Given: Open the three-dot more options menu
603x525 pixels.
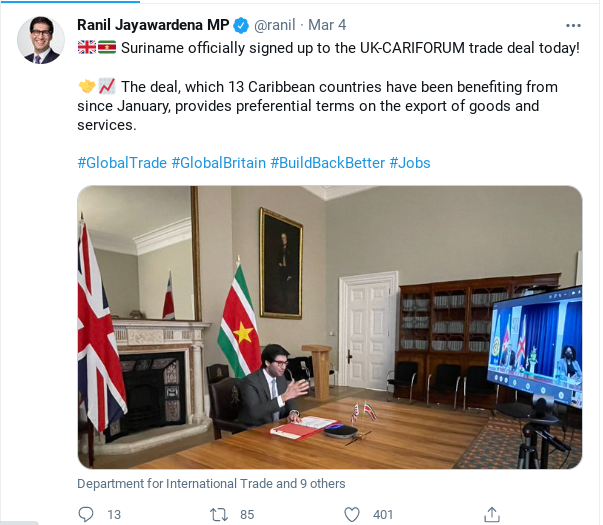Looking at the screenshot, I should [x=573, y=25].
